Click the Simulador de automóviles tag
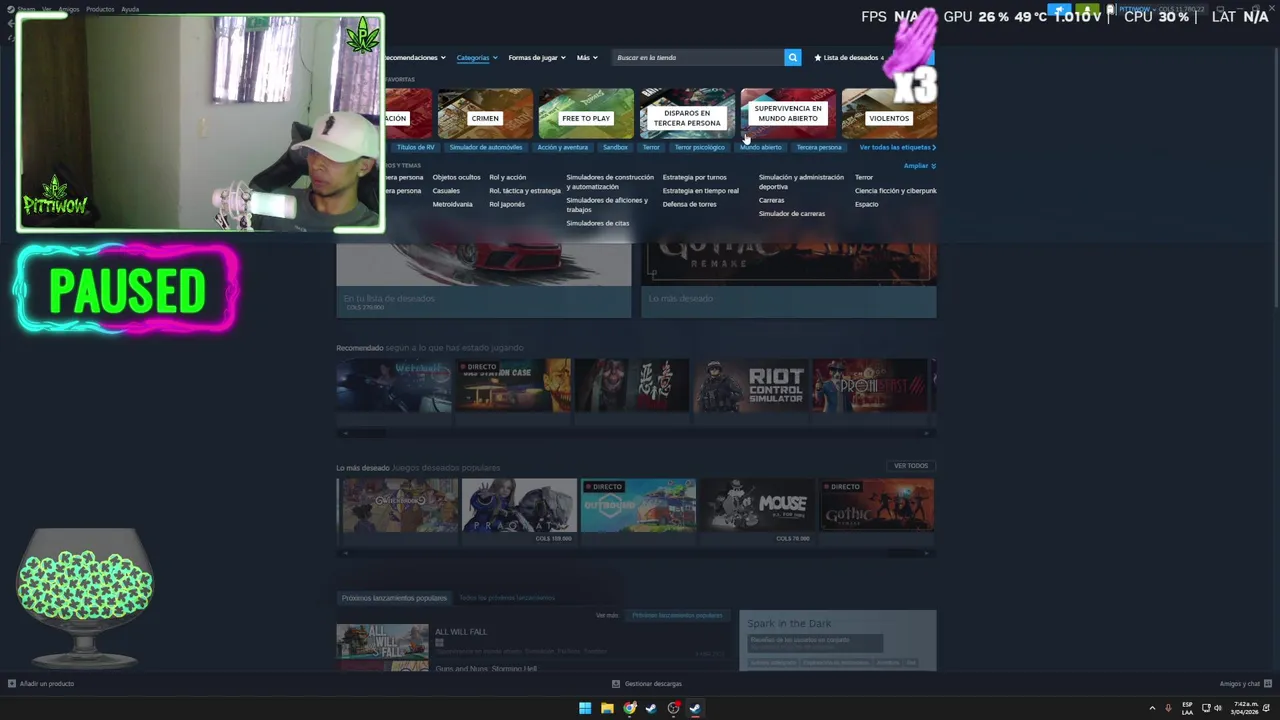The height and width of the screenshot is (720, 1280). coord(486,147)
